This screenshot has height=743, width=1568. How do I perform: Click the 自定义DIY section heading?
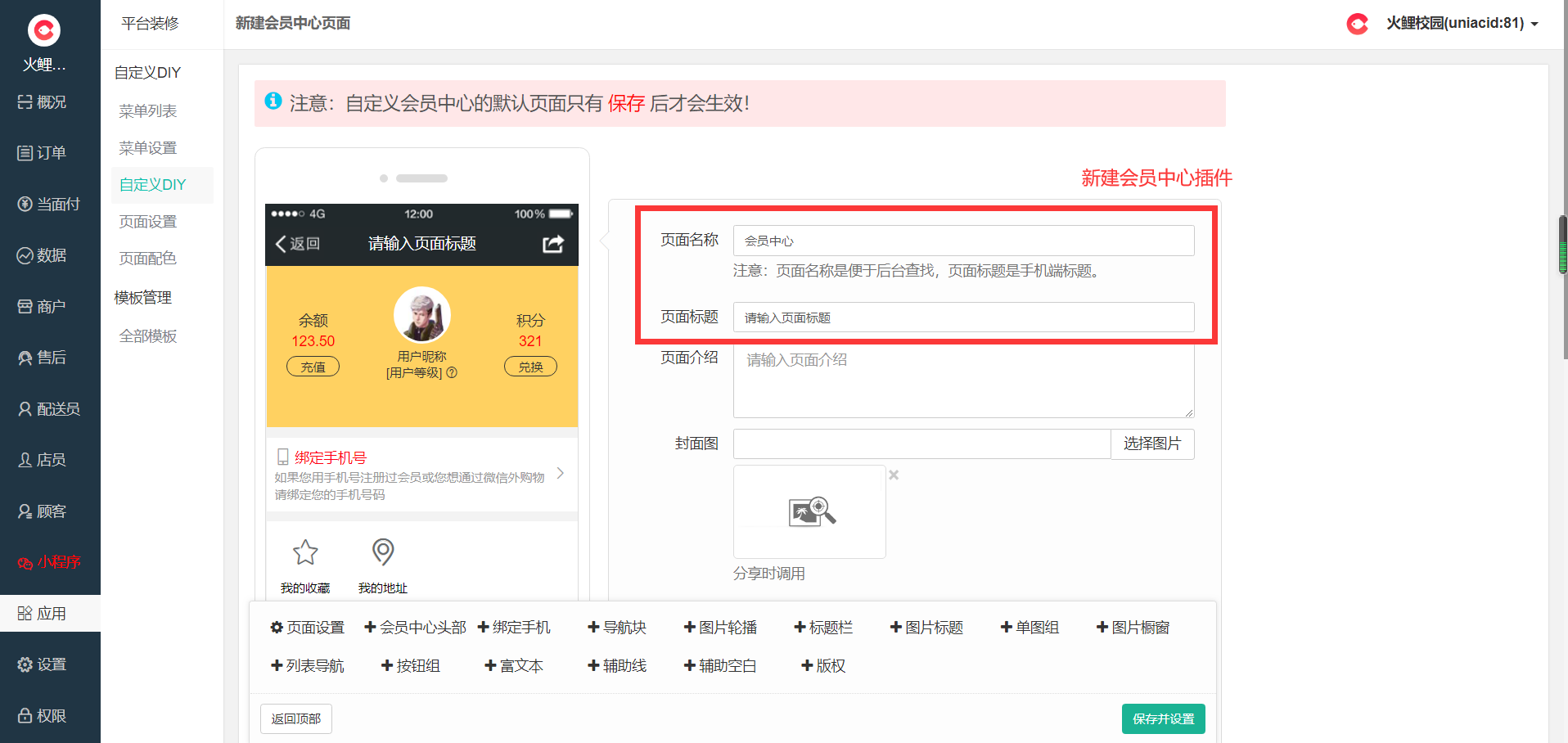(147, 73)
